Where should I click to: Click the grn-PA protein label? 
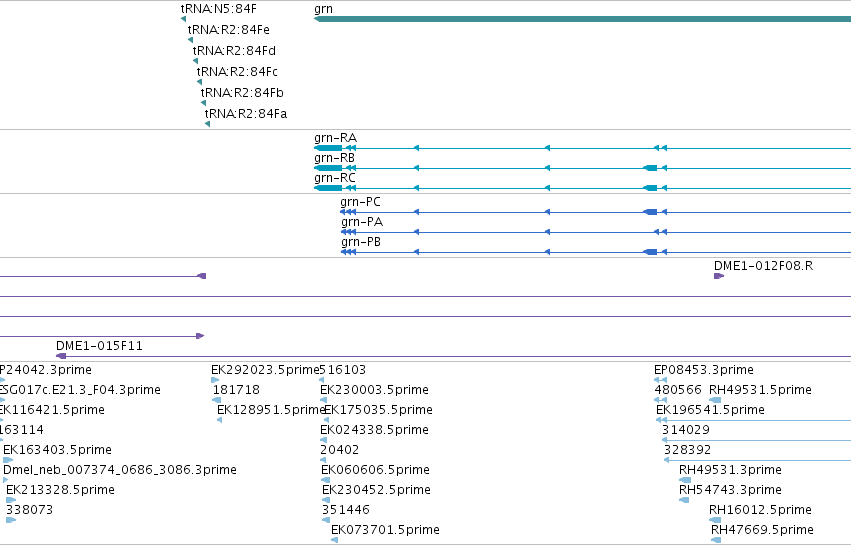[x=362, y=222]
